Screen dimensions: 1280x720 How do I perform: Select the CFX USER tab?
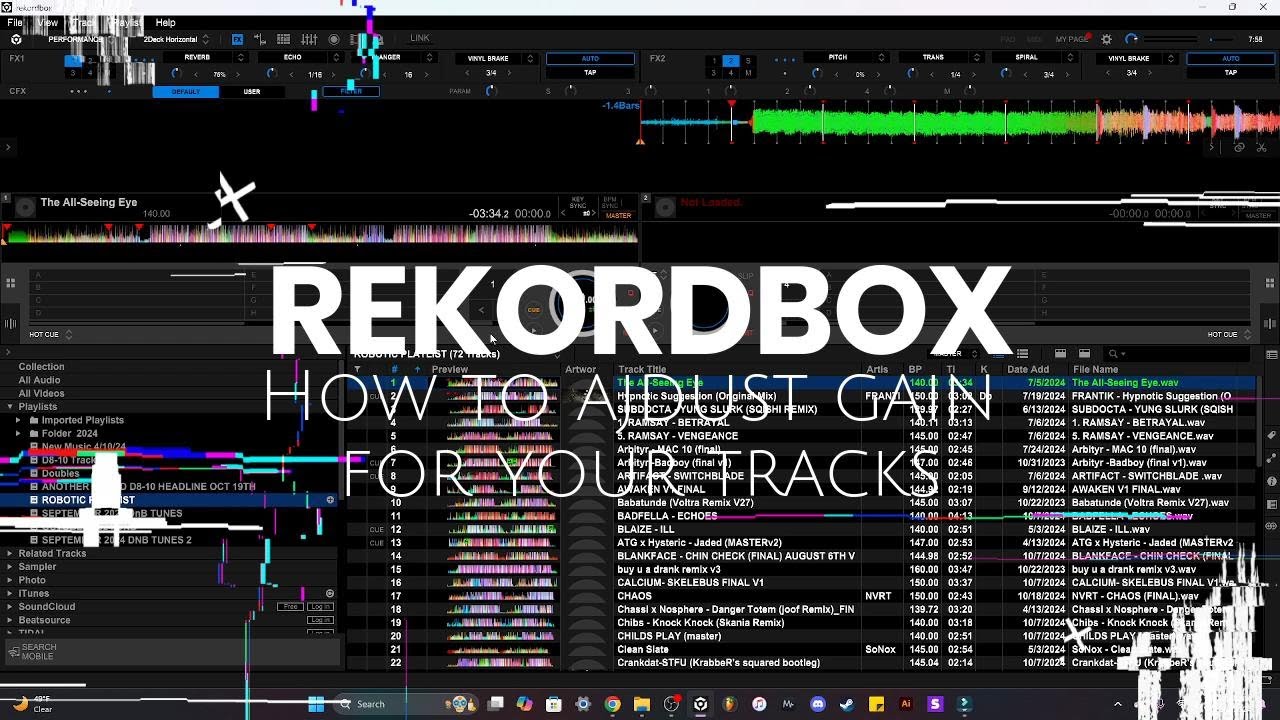252,91
